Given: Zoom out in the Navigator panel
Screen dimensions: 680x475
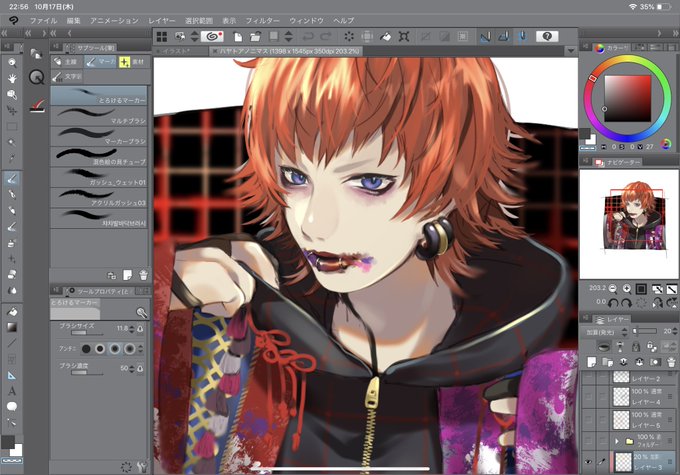Looking at the screenshot, I should 612,288.
